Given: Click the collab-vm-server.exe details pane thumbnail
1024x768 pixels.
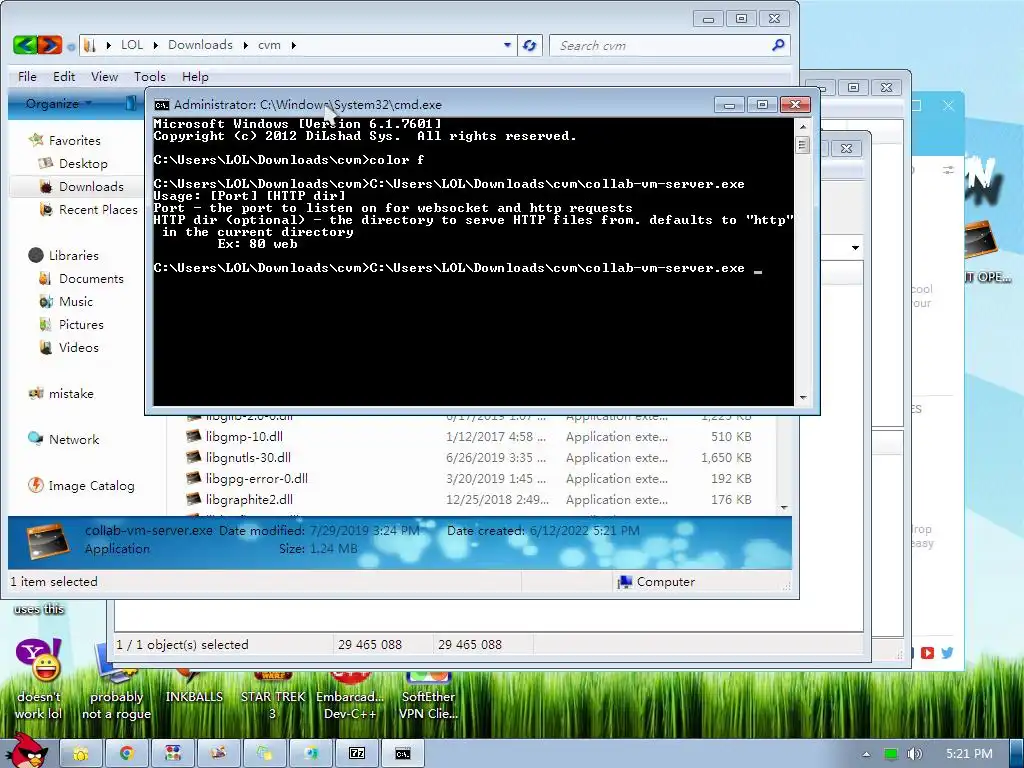Looking at the screenshot, I should tap(47, 541).
